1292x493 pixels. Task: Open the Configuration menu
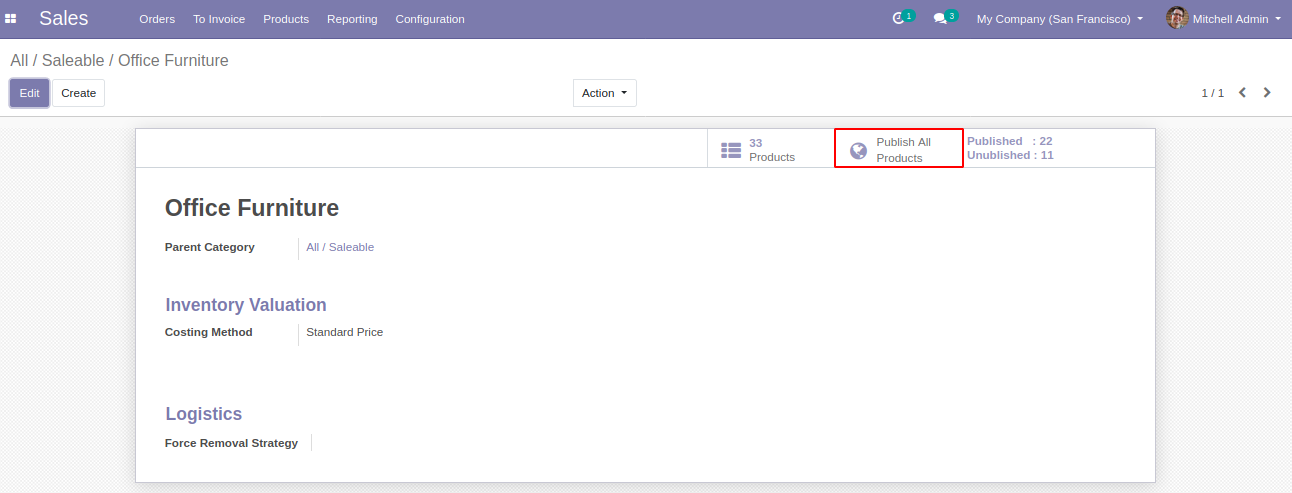pyautogui.click(x=430, y=19)
